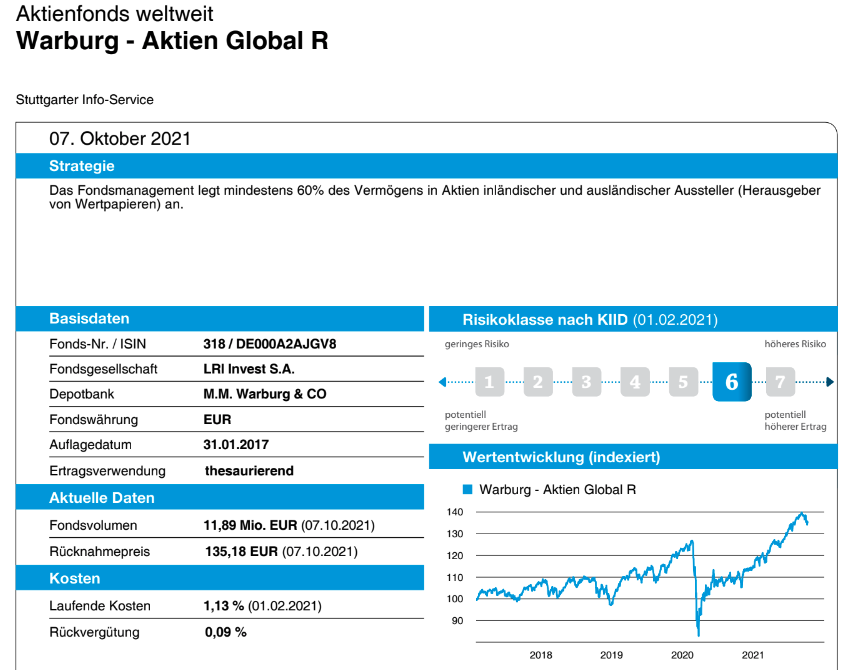Click the 120 y-axis label on chart
The height and width of the screenshot is (670, 851).
(455, 556)
